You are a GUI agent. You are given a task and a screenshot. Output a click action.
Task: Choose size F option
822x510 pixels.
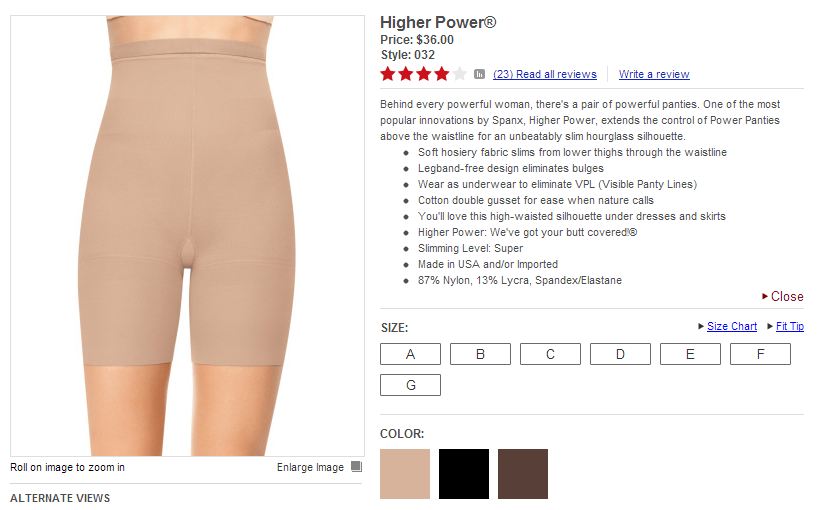[760, 354]
